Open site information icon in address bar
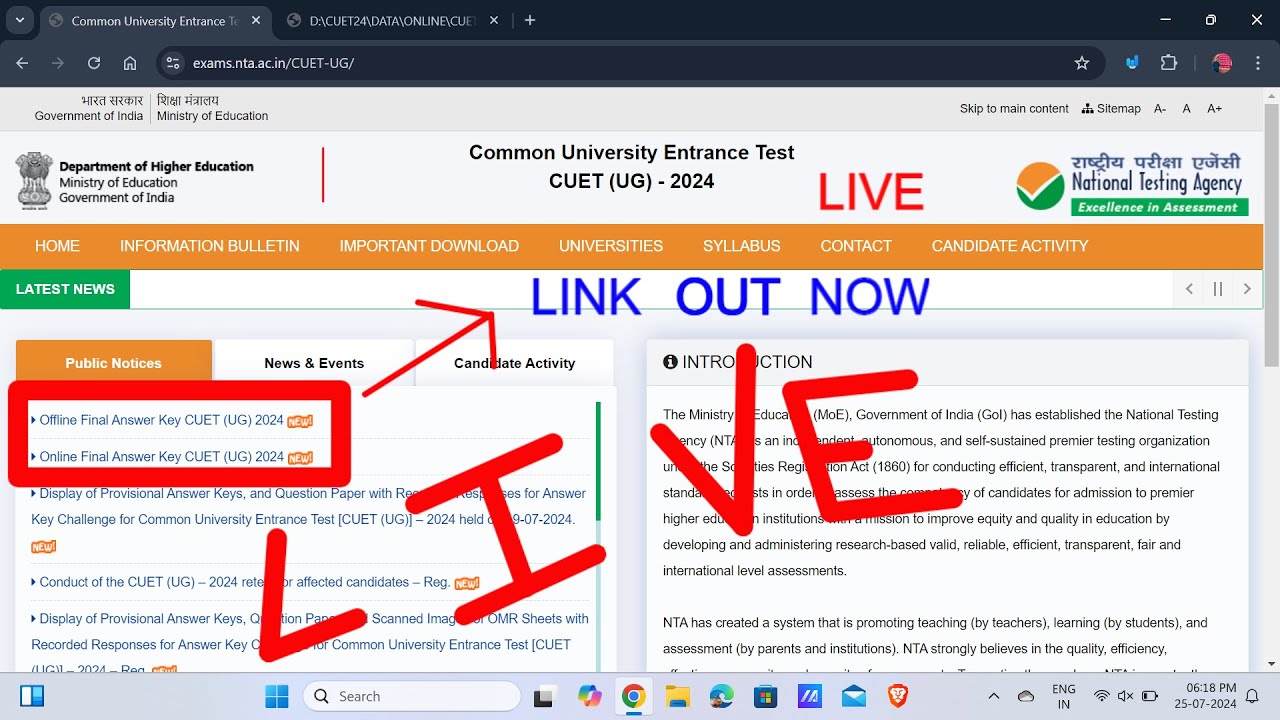 pos(173,63)
